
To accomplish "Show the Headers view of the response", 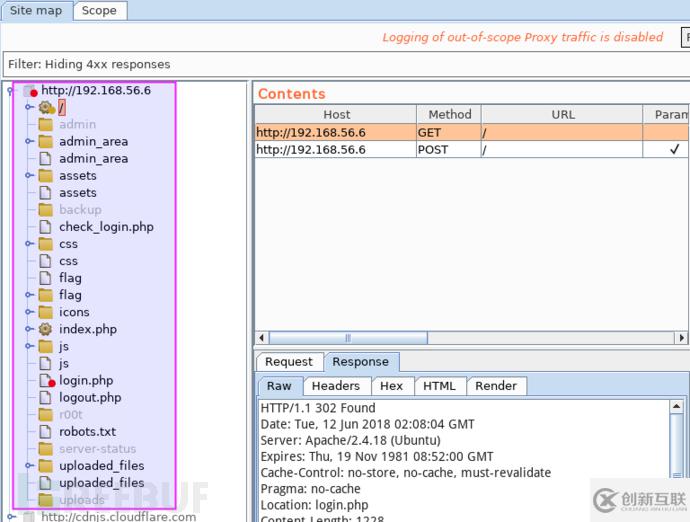I will point(335,386).
